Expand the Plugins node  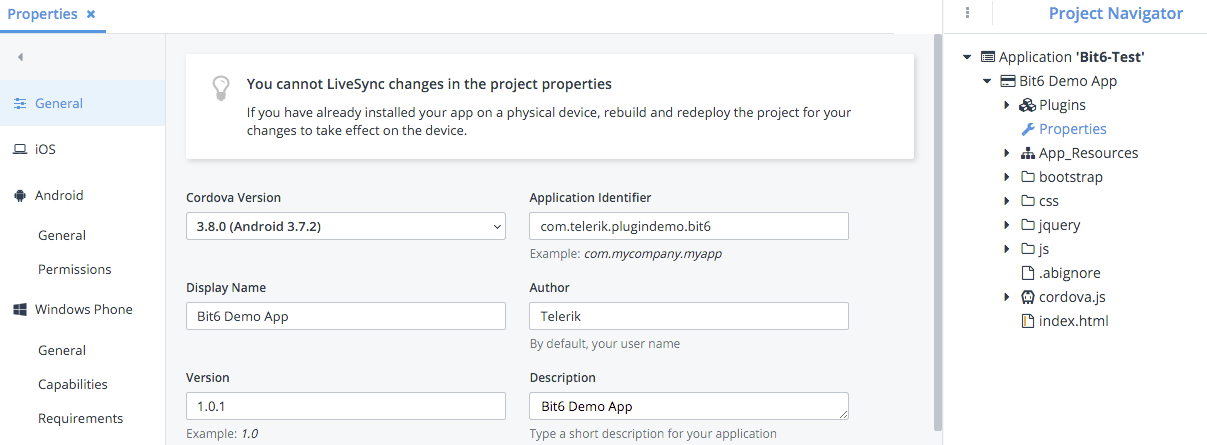(1007, 105)
